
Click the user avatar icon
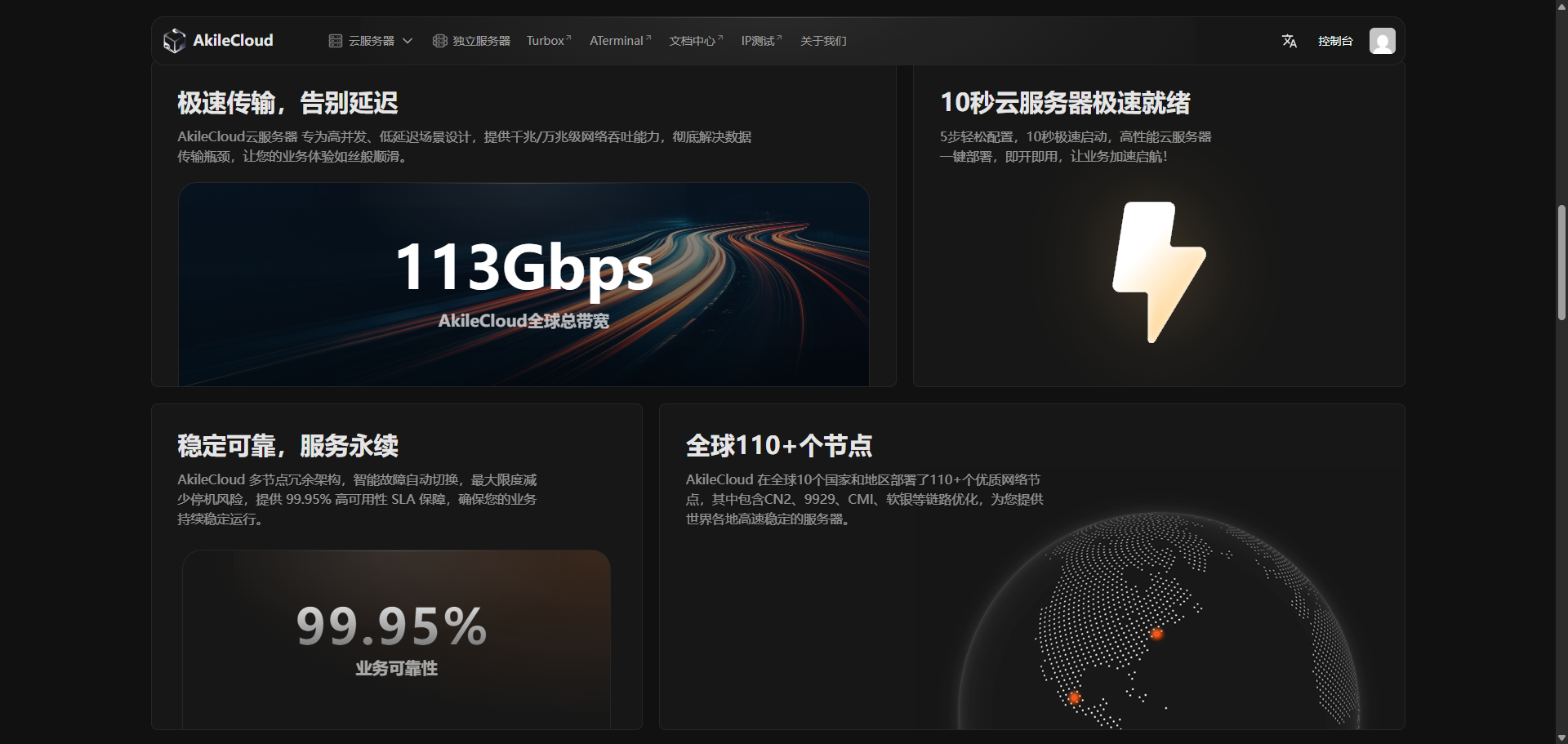[1383, 41]
